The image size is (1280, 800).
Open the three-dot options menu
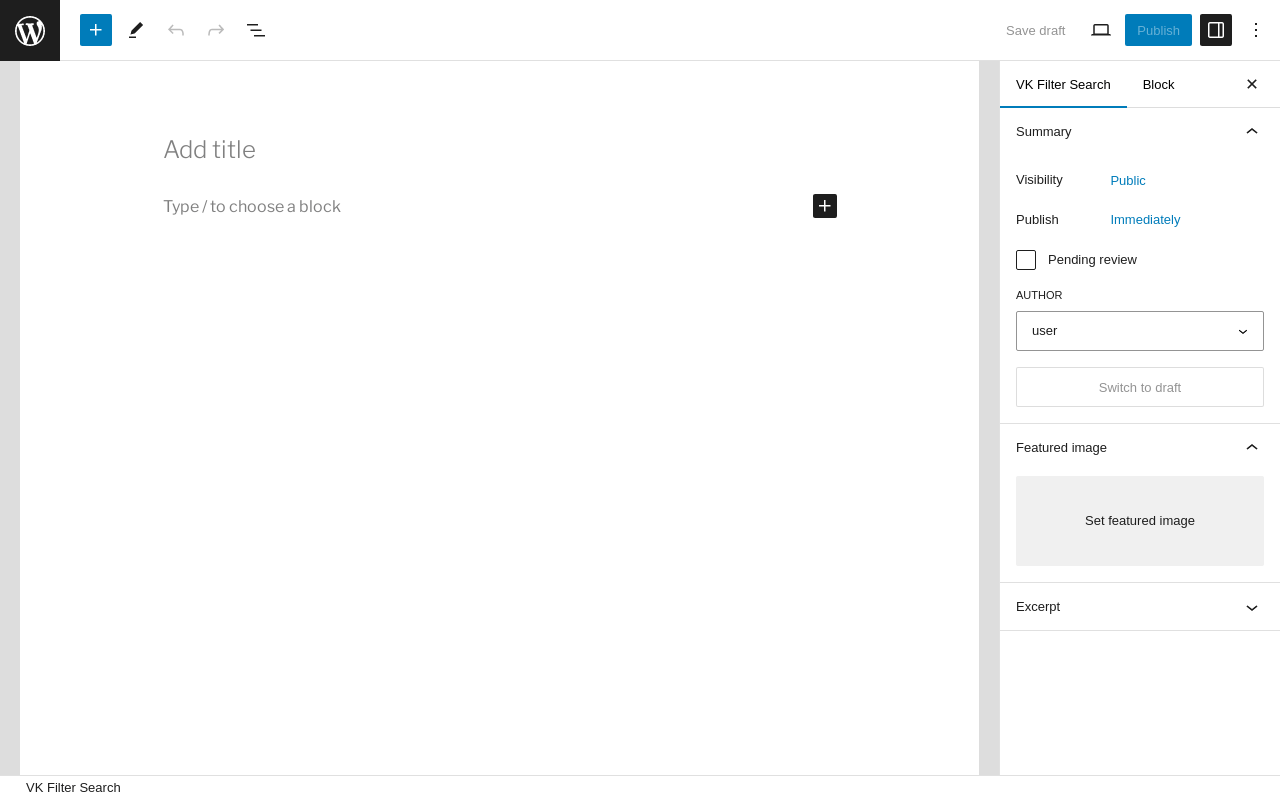(1256, 30)
